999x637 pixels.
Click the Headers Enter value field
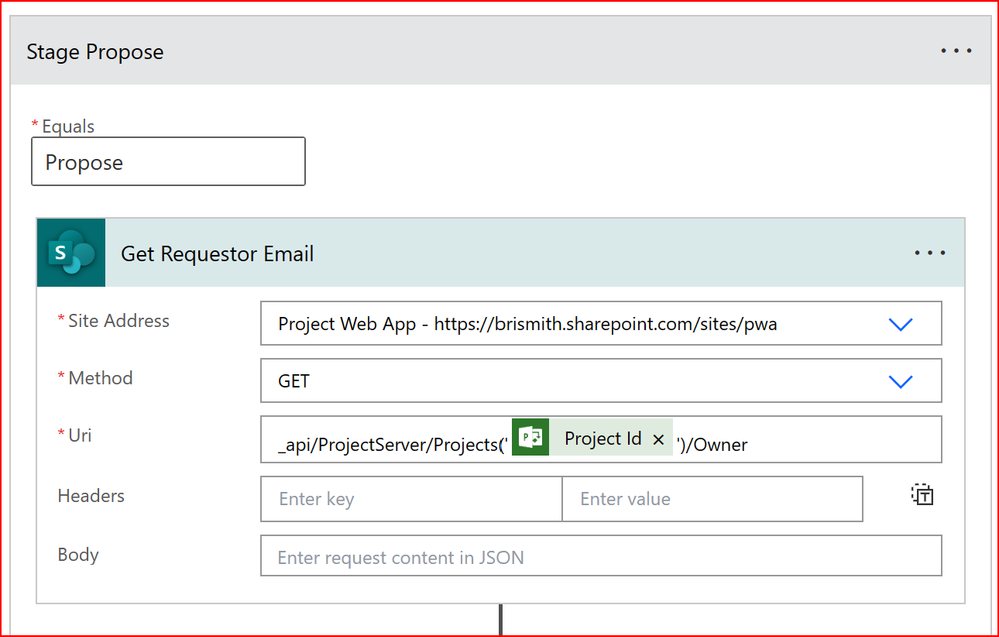coord(712,499)
